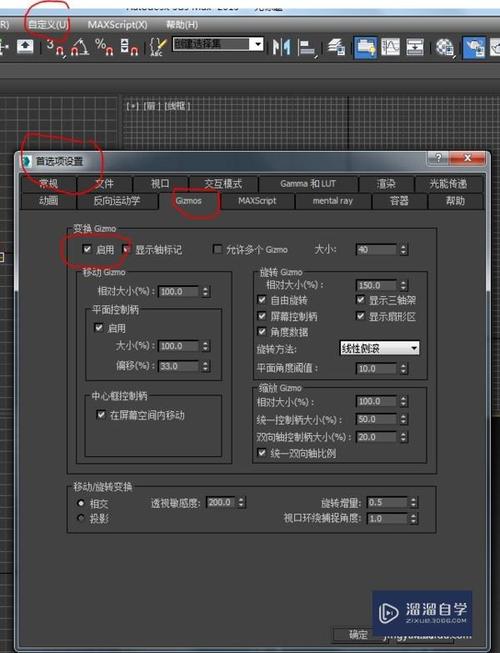
Task: Open the layer manager icon
Action: tap(336, 47)
